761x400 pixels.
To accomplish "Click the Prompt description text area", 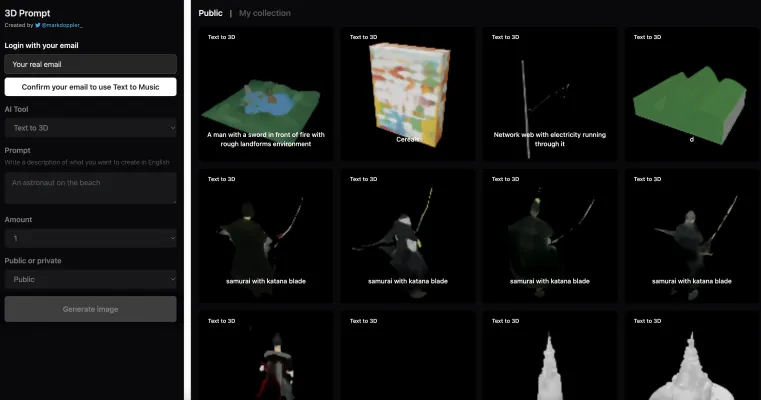I will click(x=90, y=187).
